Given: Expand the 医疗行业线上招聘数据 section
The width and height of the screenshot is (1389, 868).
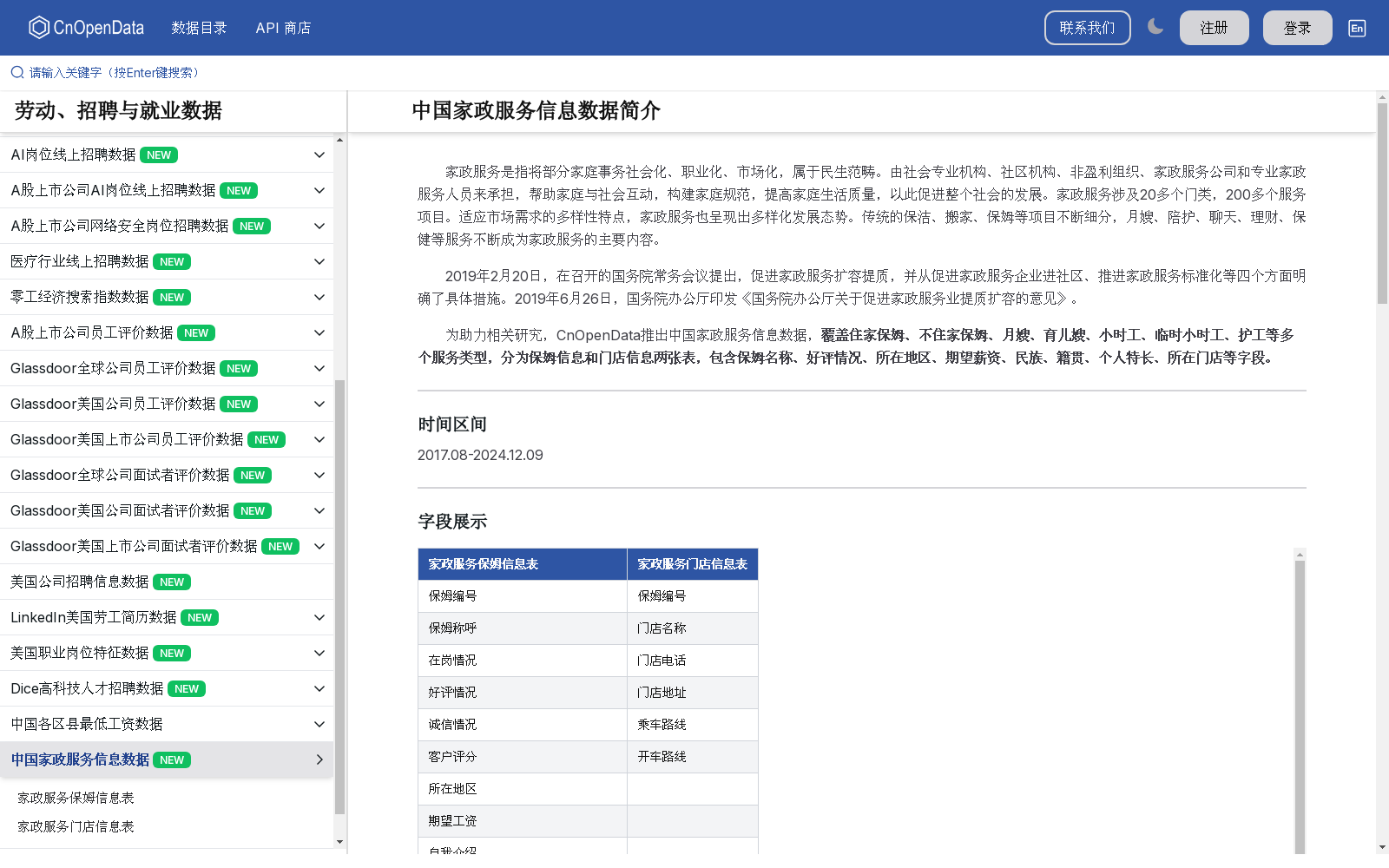Looking at the screenshot, I should [x=319, y=261].
